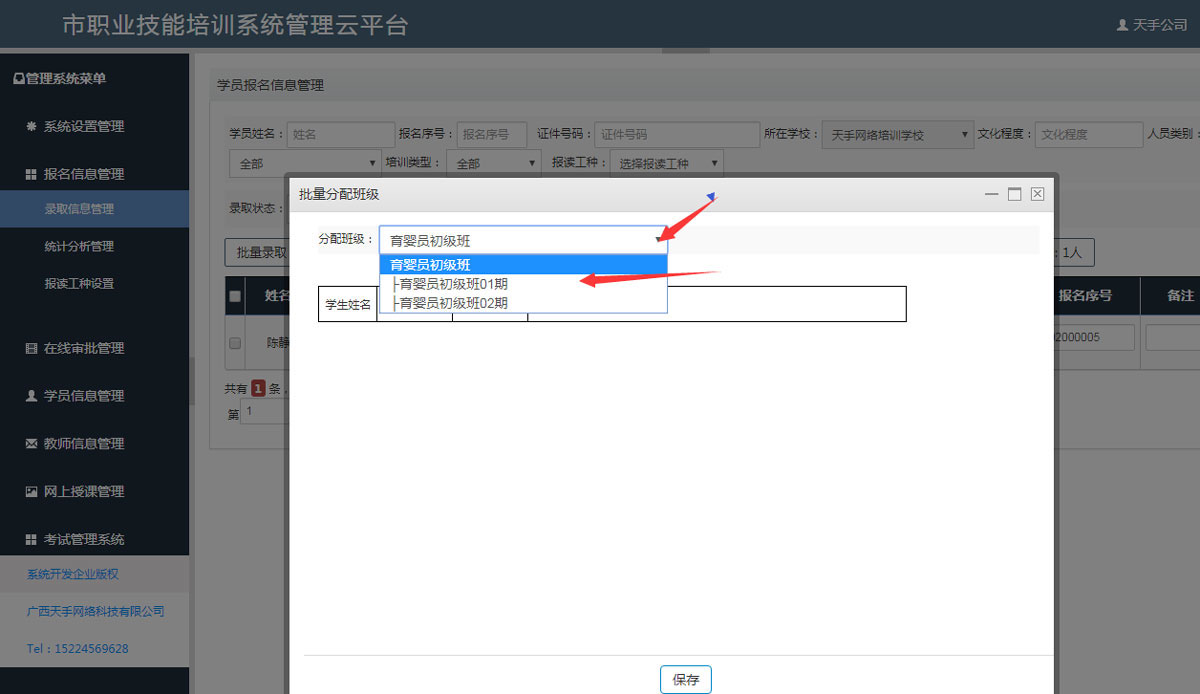Open 统计分析管理 in sidebar

click(79, 246)
